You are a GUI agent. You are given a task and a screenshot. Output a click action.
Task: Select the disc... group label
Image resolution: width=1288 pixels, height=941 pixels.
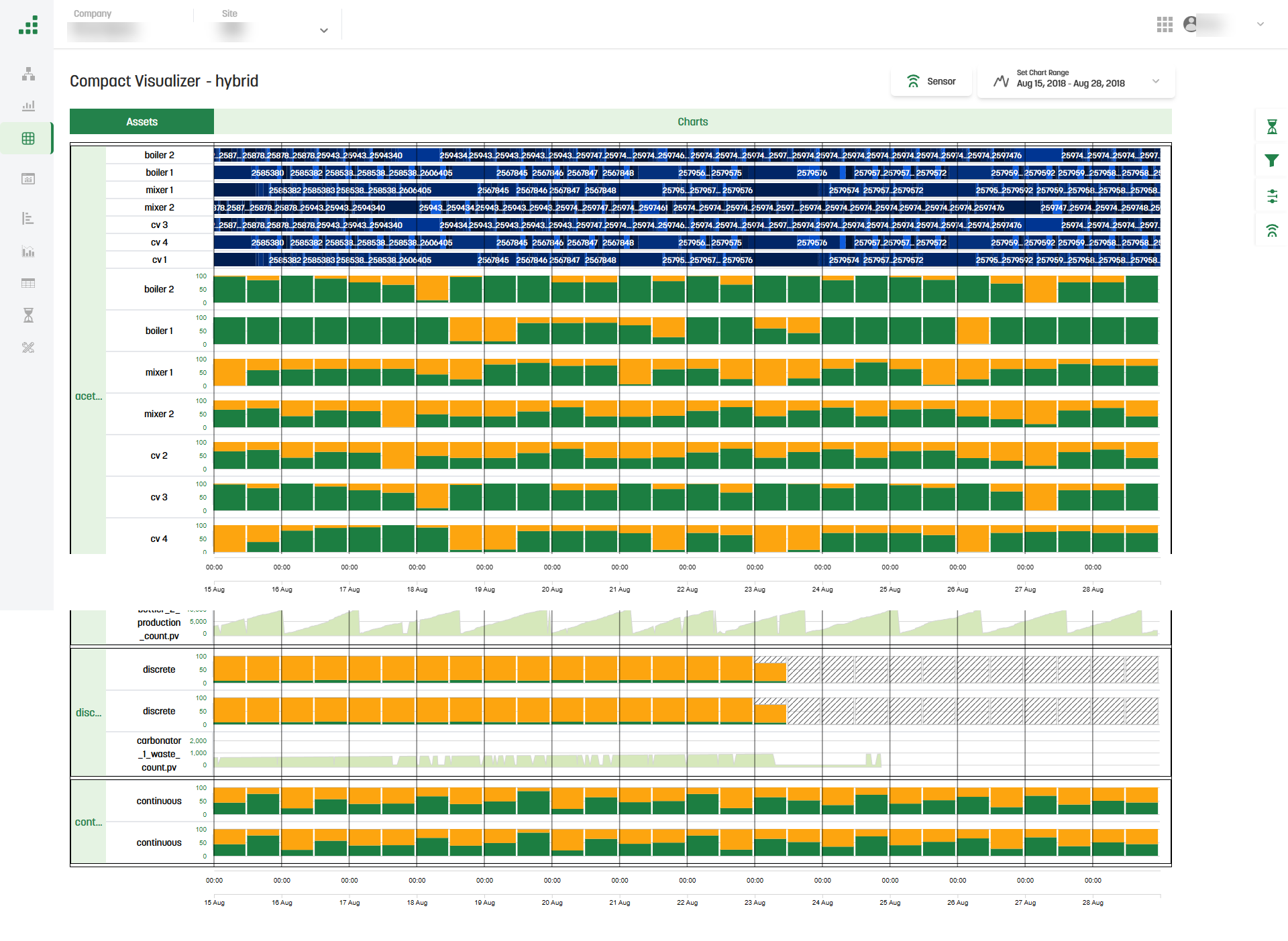point(89,713)
